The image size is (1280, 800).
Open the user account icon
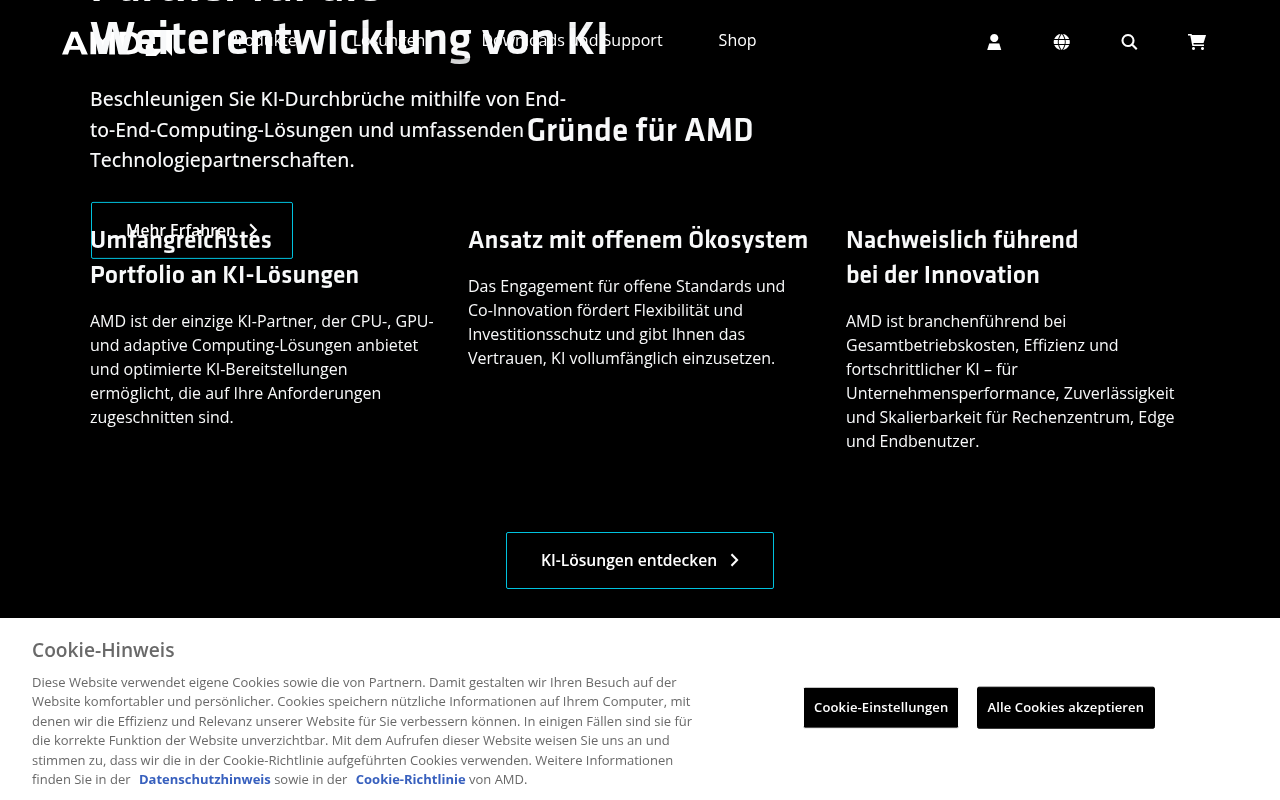(994, 41)
